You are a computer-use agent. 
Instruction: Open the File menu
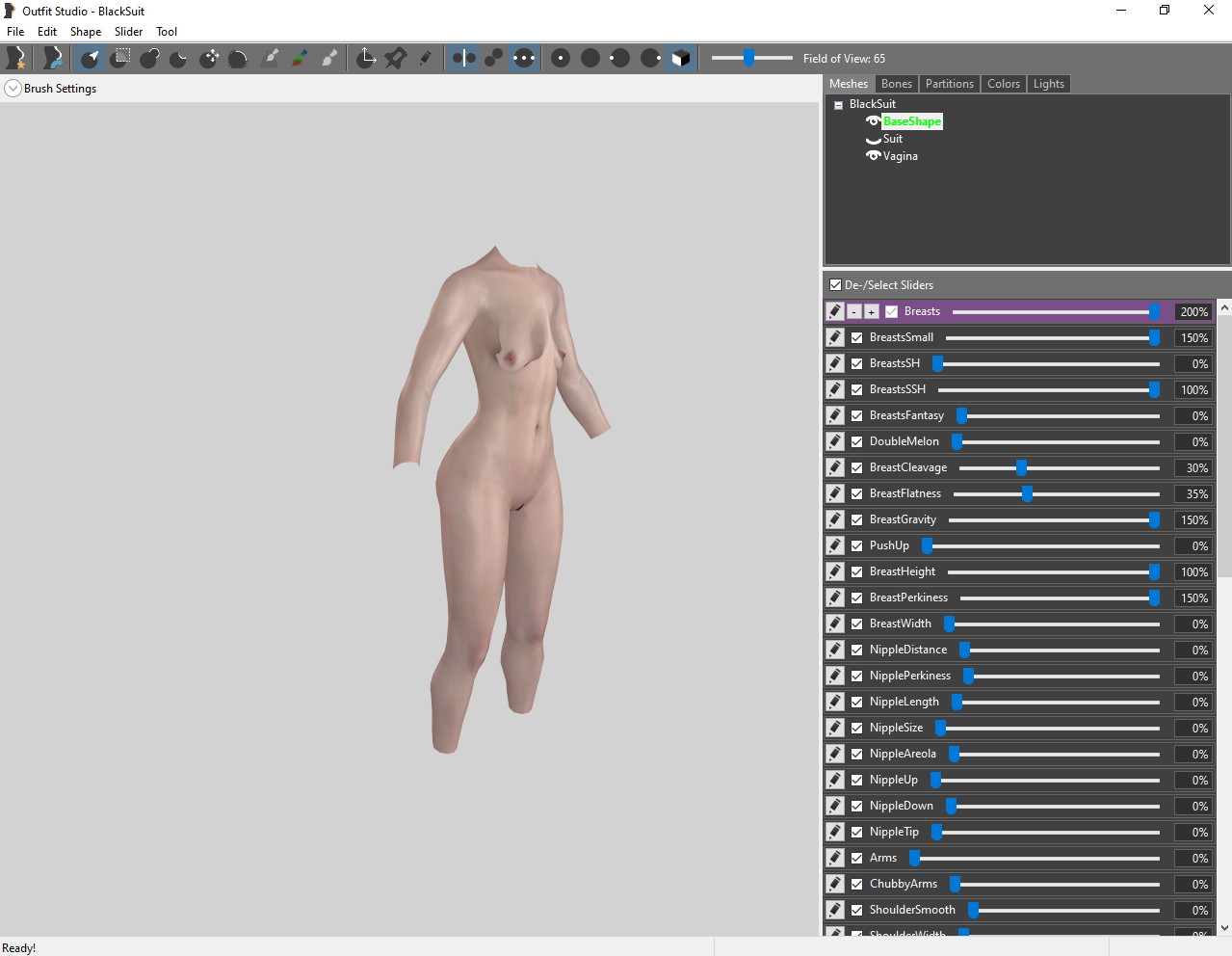15,32
